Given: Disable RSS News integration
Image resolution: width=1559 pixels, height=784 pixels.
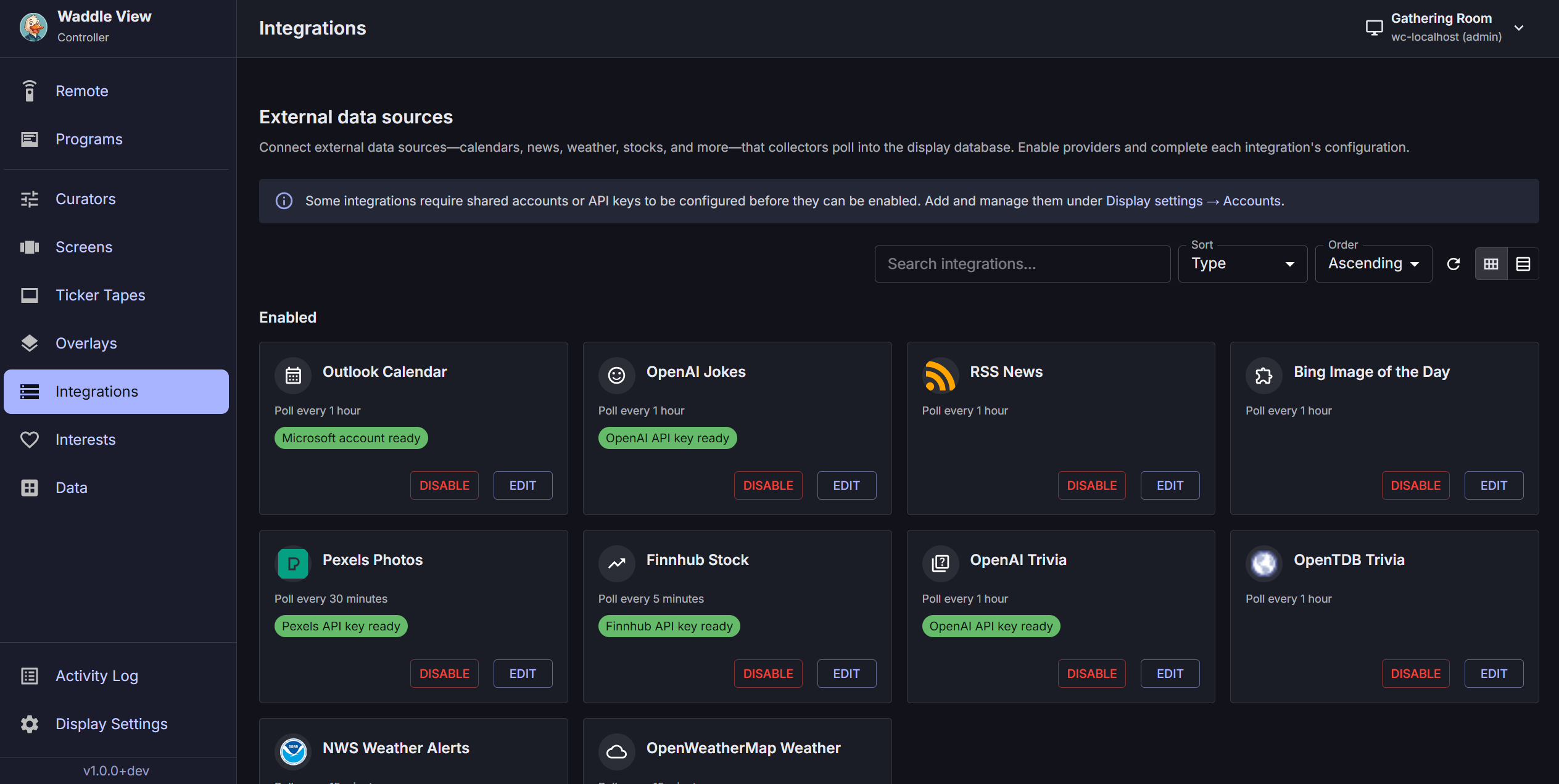Looking at the screenshot, I should point(1091,485).
